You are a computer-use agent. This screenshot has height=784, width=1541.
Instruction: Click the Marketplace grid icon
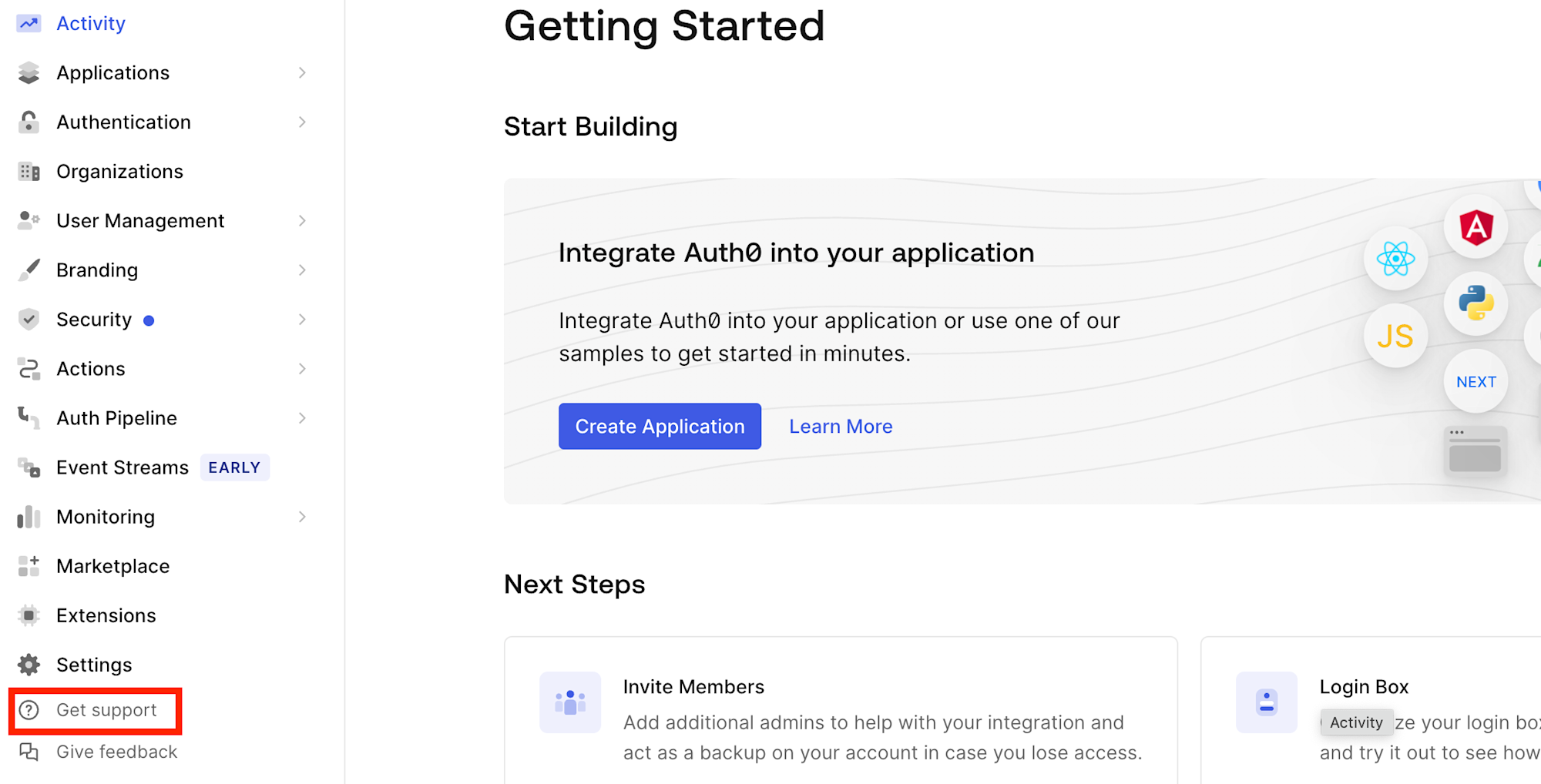29,566
